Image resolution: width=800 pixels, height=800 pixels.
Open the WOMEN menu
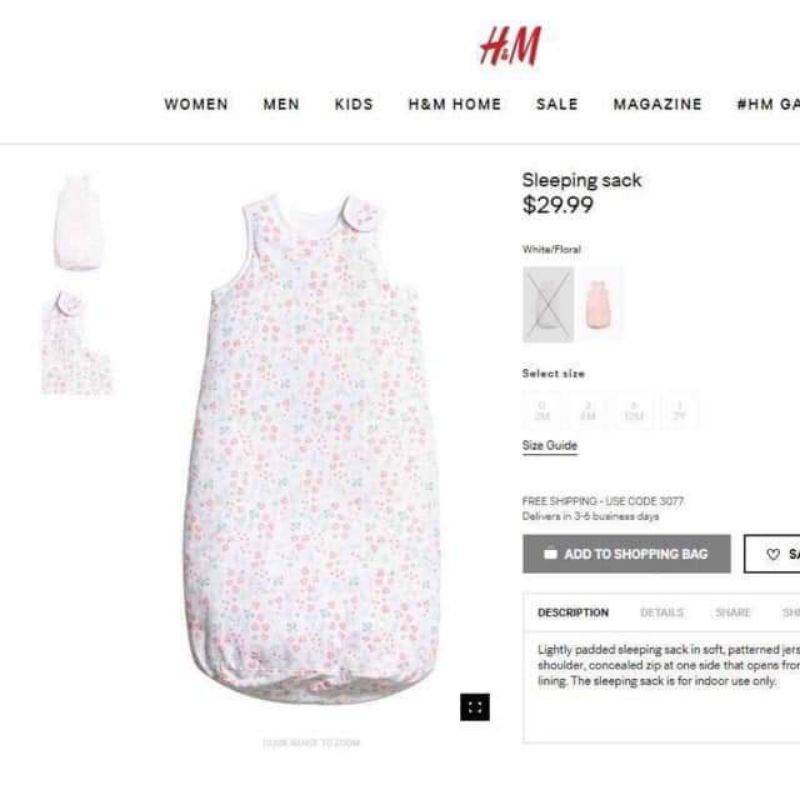tap(196, 104)
